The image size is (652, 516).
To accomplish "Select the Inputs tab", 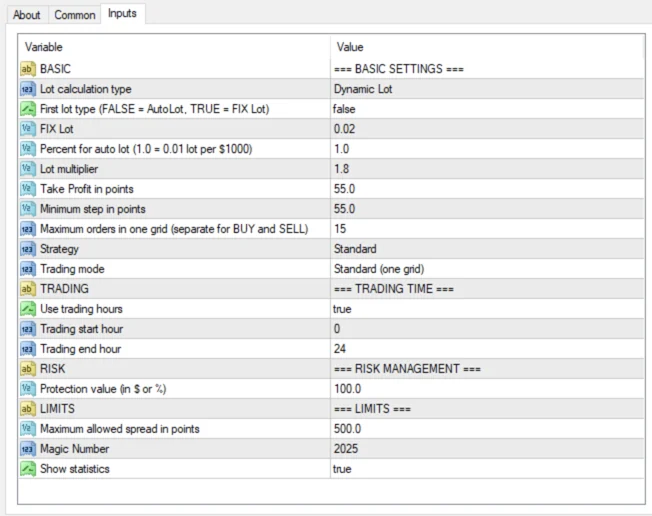I will click(122, 13).
